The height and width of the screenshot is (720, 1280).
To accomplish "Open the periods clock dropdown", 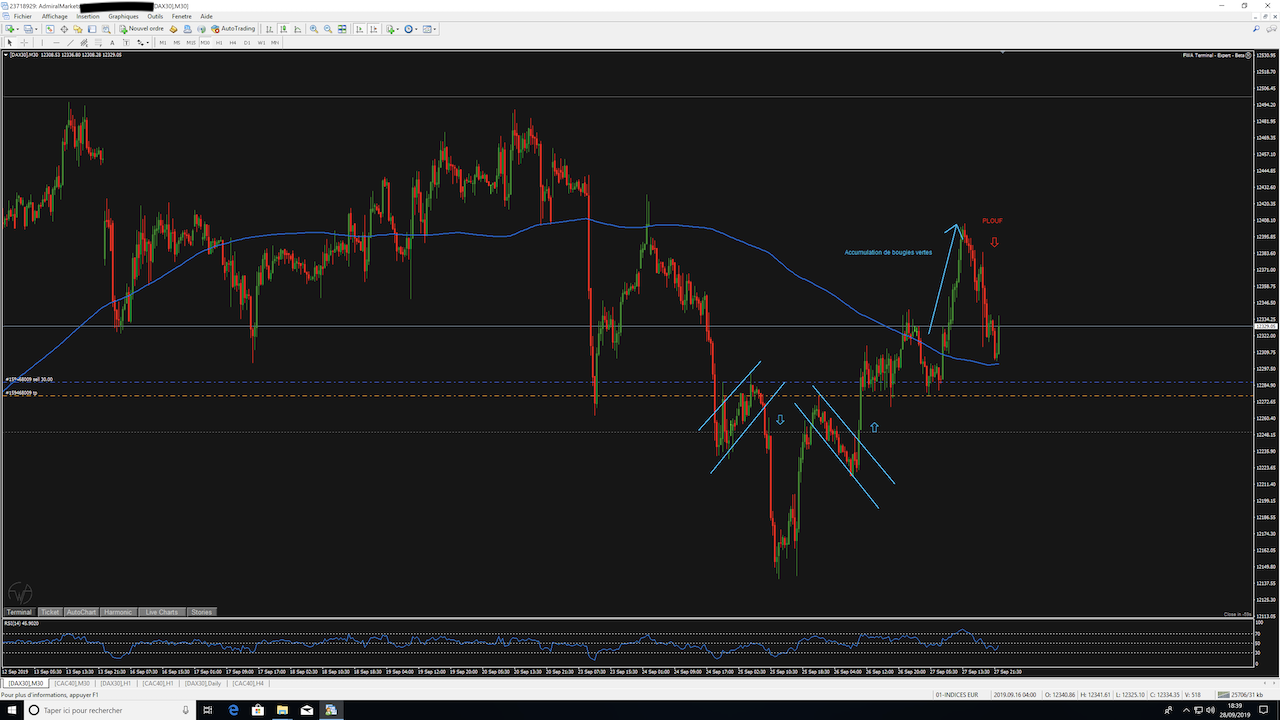I will [411, 29].
